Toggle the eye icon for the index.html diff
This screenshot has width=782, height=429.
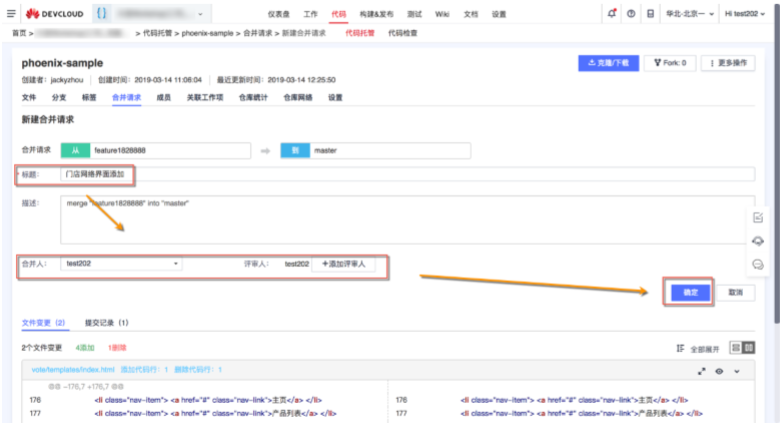coord(719,371)
